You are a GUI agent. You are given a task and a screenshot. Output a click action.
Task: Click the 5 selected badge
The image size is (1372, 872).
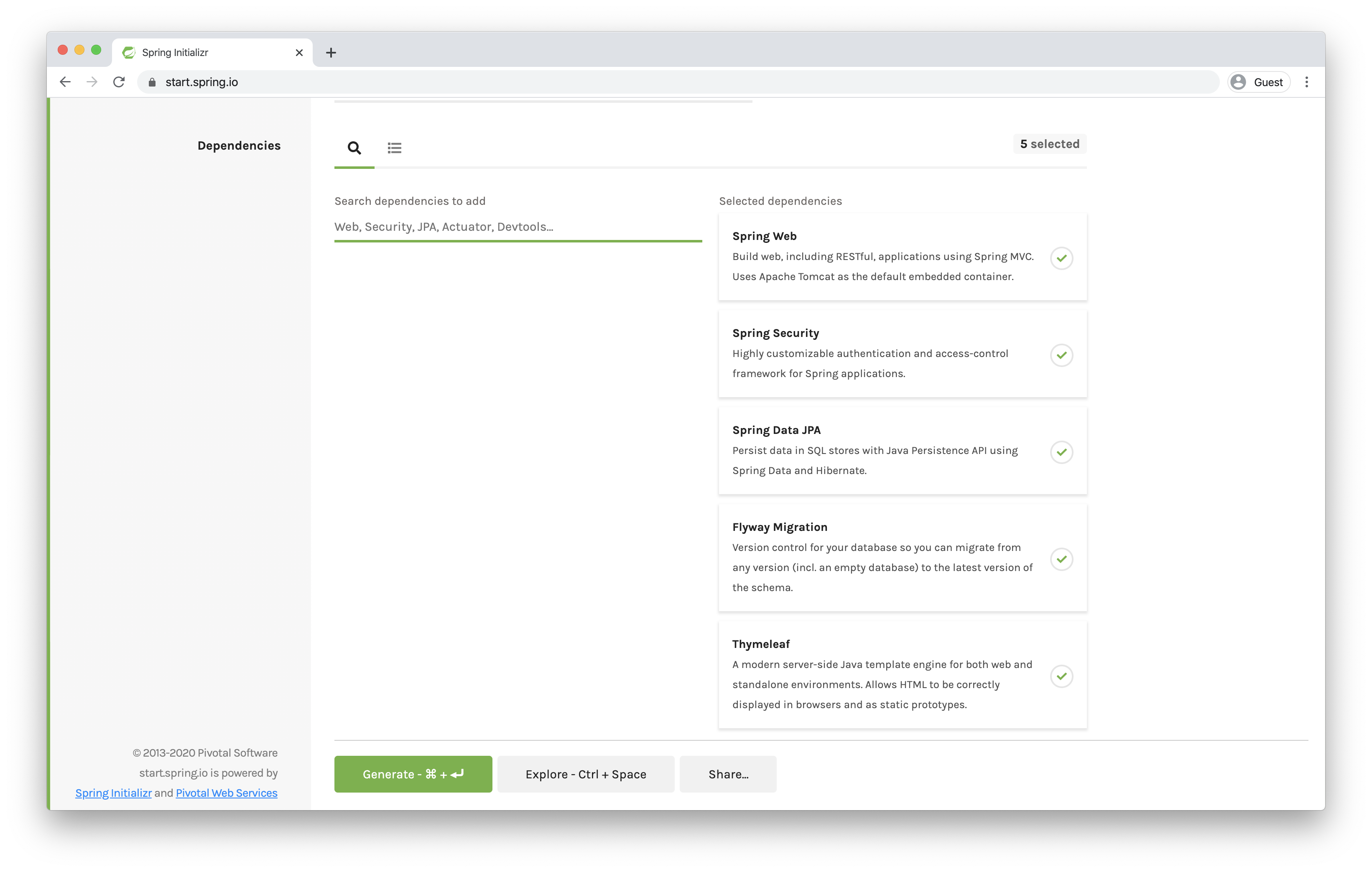pos(1050,144)
